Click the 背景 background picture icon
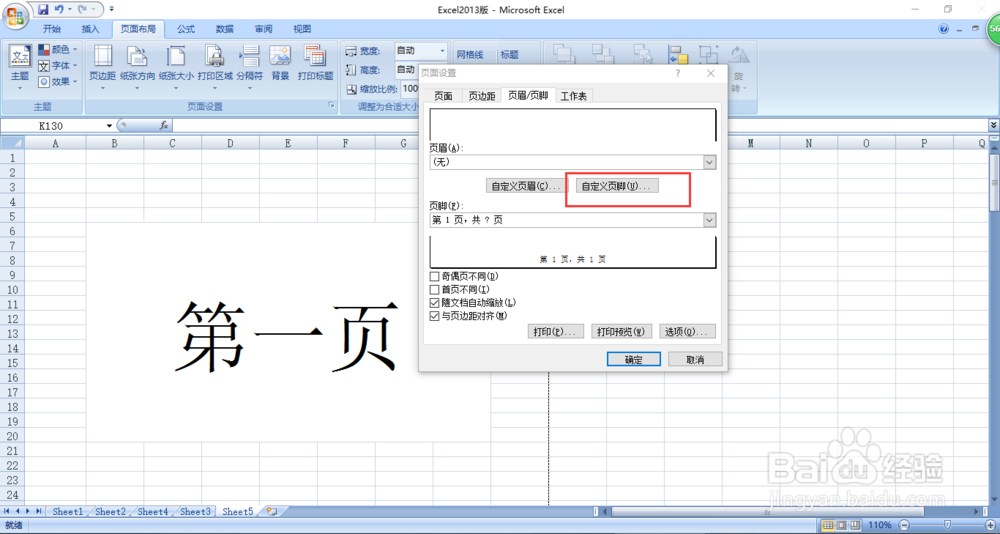The width and height of the screenshot is (1000, 534). 280,56
